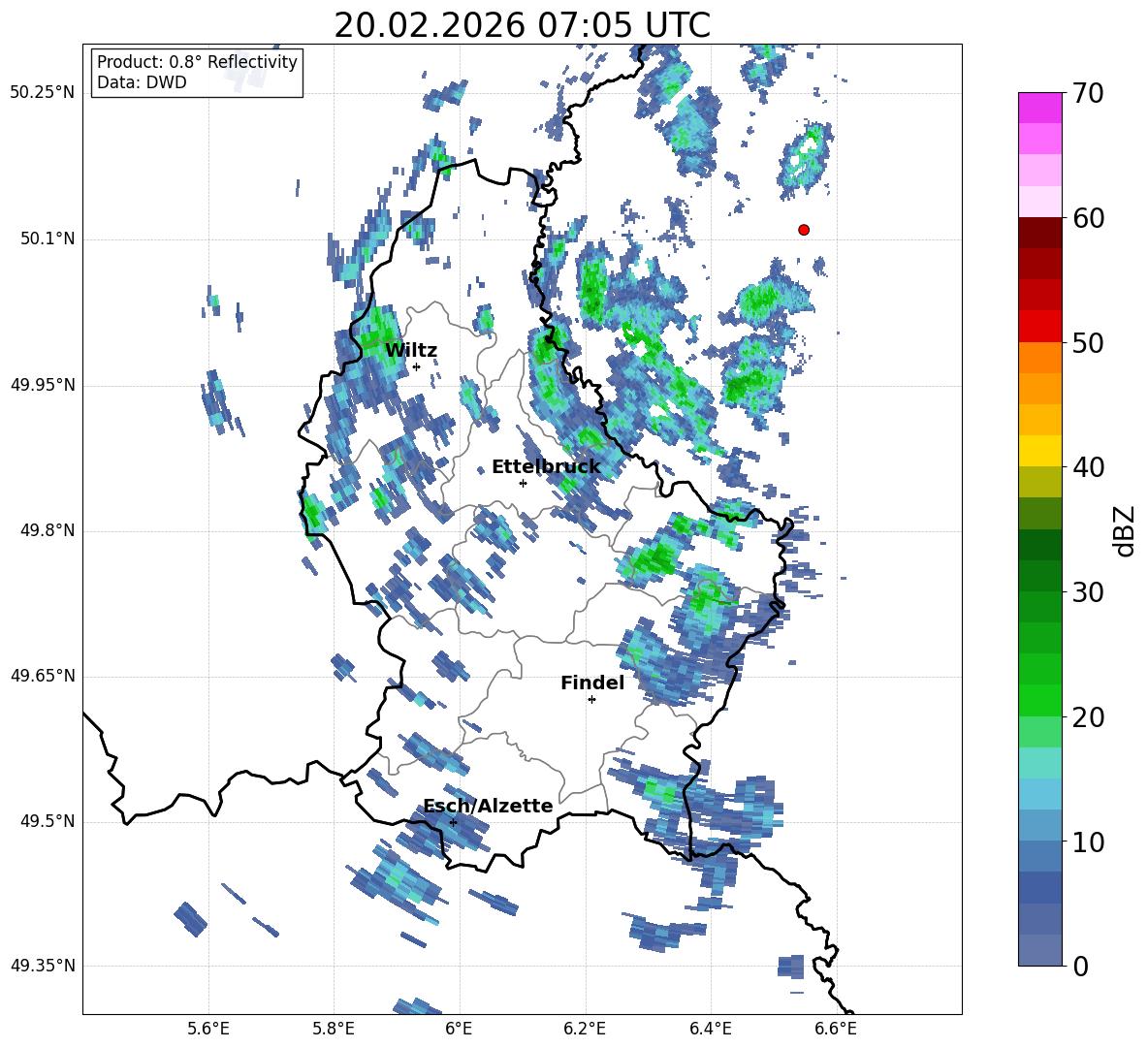Click the Ettelbruck city label
Viewport: 1148px width, 1048px height.
[546, 467]
